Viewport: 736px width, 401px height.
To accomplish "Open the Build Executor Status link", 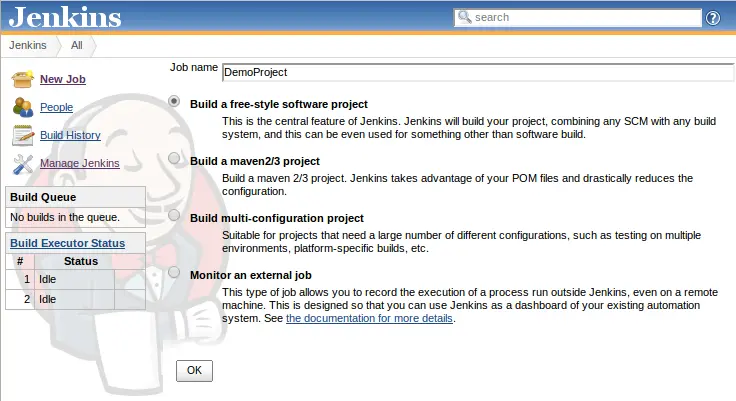I will (68, 243).
